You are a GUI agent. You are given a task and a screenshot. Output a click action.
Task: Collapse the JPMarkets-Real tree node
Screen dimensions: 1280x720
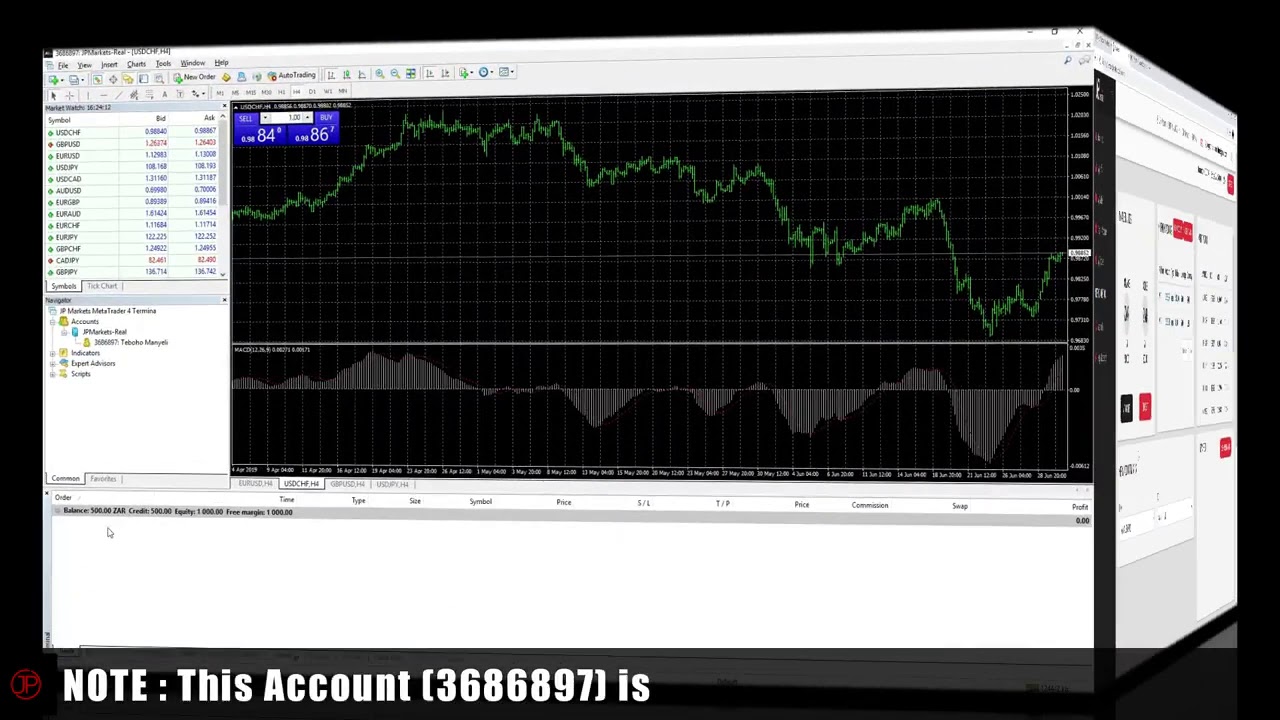coord(64,332)
